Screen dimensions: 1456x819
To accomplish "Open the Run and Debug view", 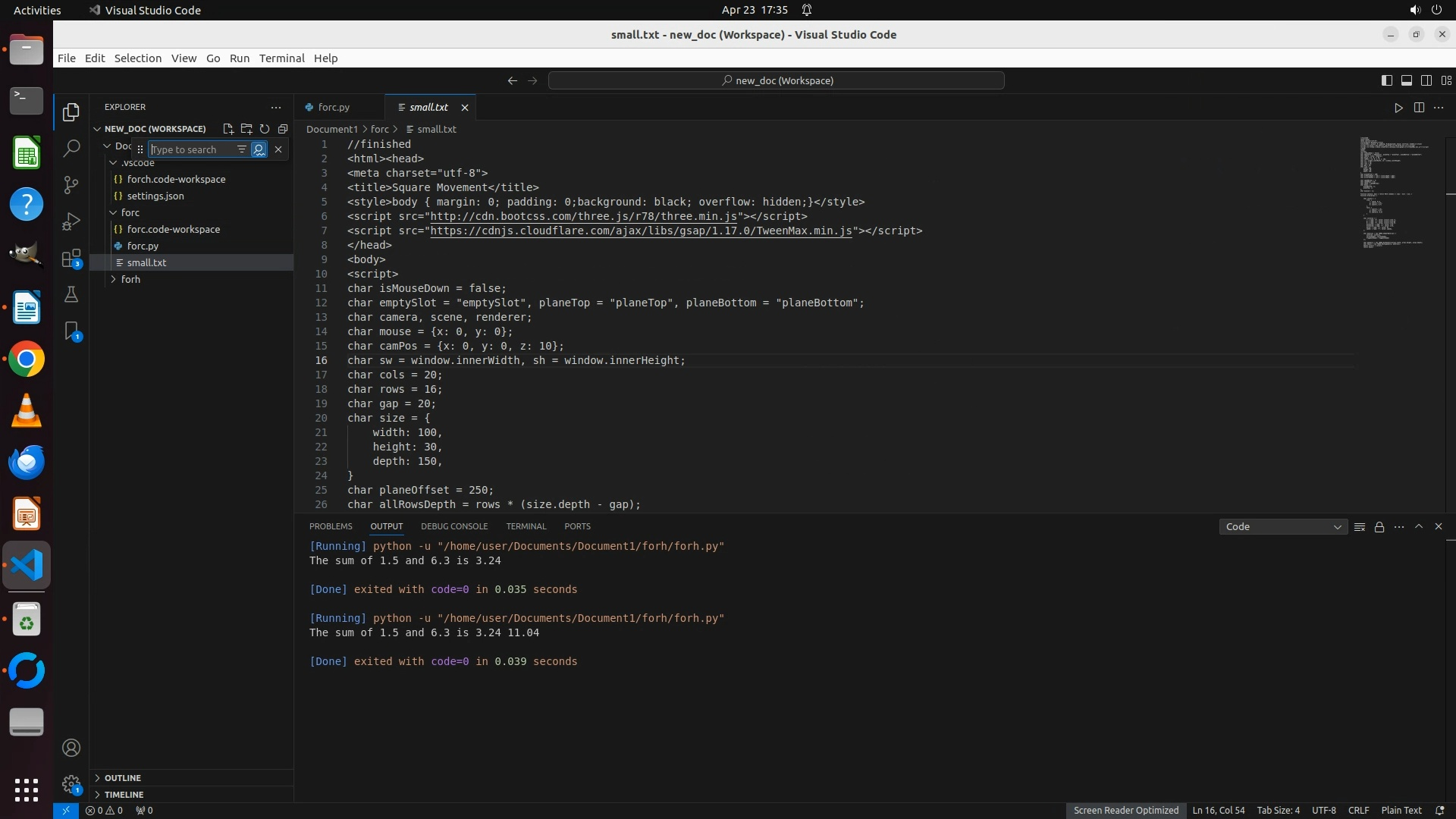I will [71, 221].
